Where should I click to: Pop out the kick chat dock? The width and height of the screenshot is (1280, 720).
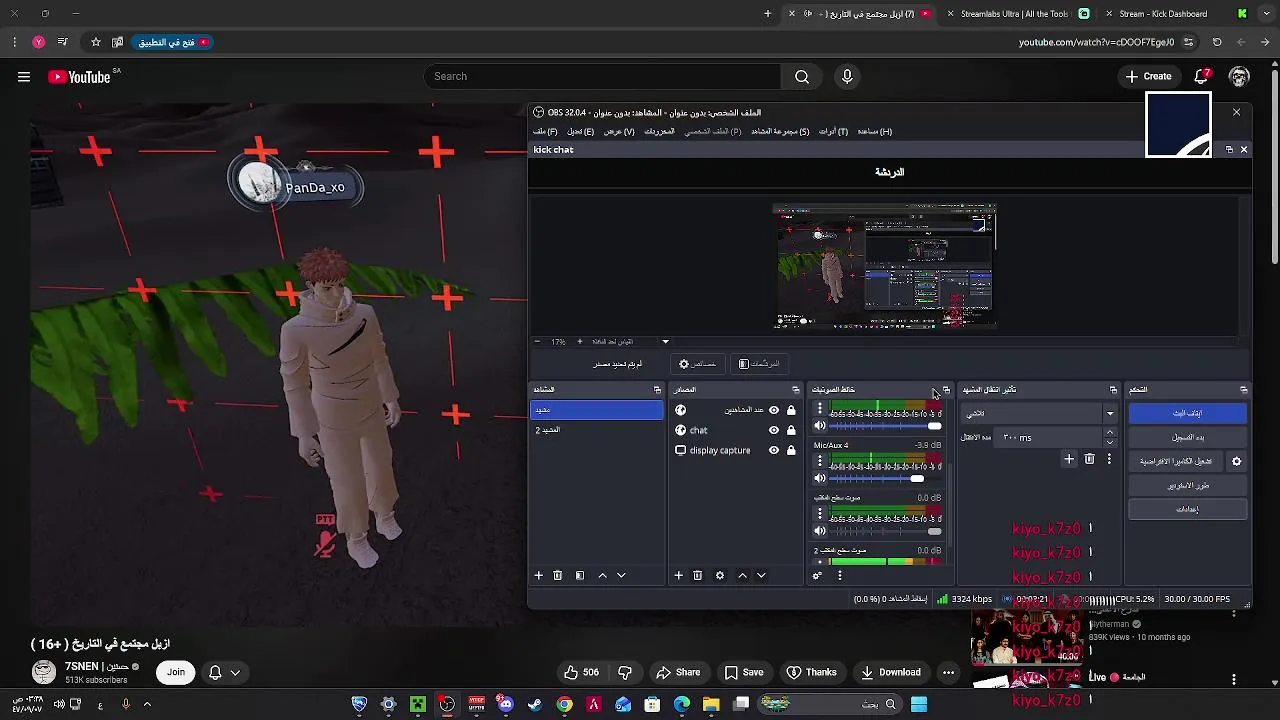[1229, 150]
